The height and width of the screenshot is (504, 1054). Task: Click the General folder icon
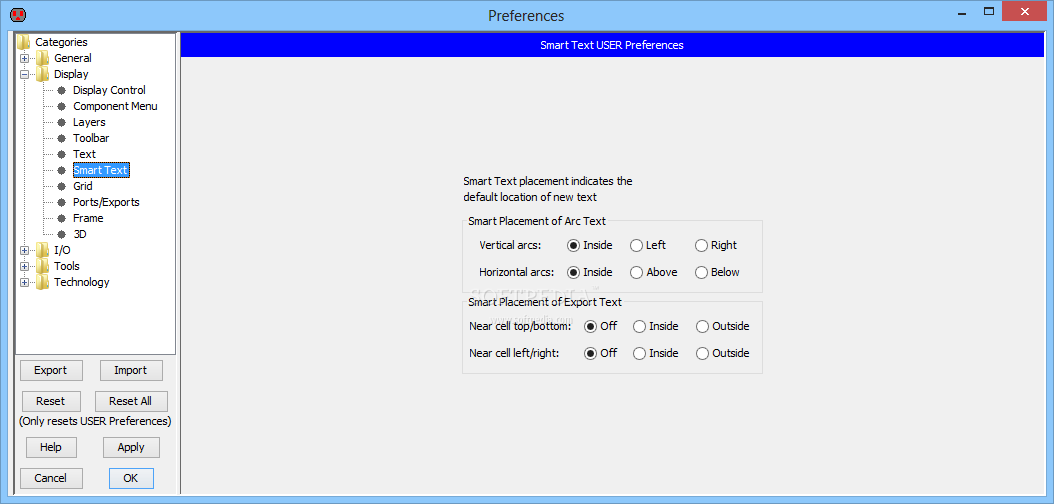(x=42, y=58)
